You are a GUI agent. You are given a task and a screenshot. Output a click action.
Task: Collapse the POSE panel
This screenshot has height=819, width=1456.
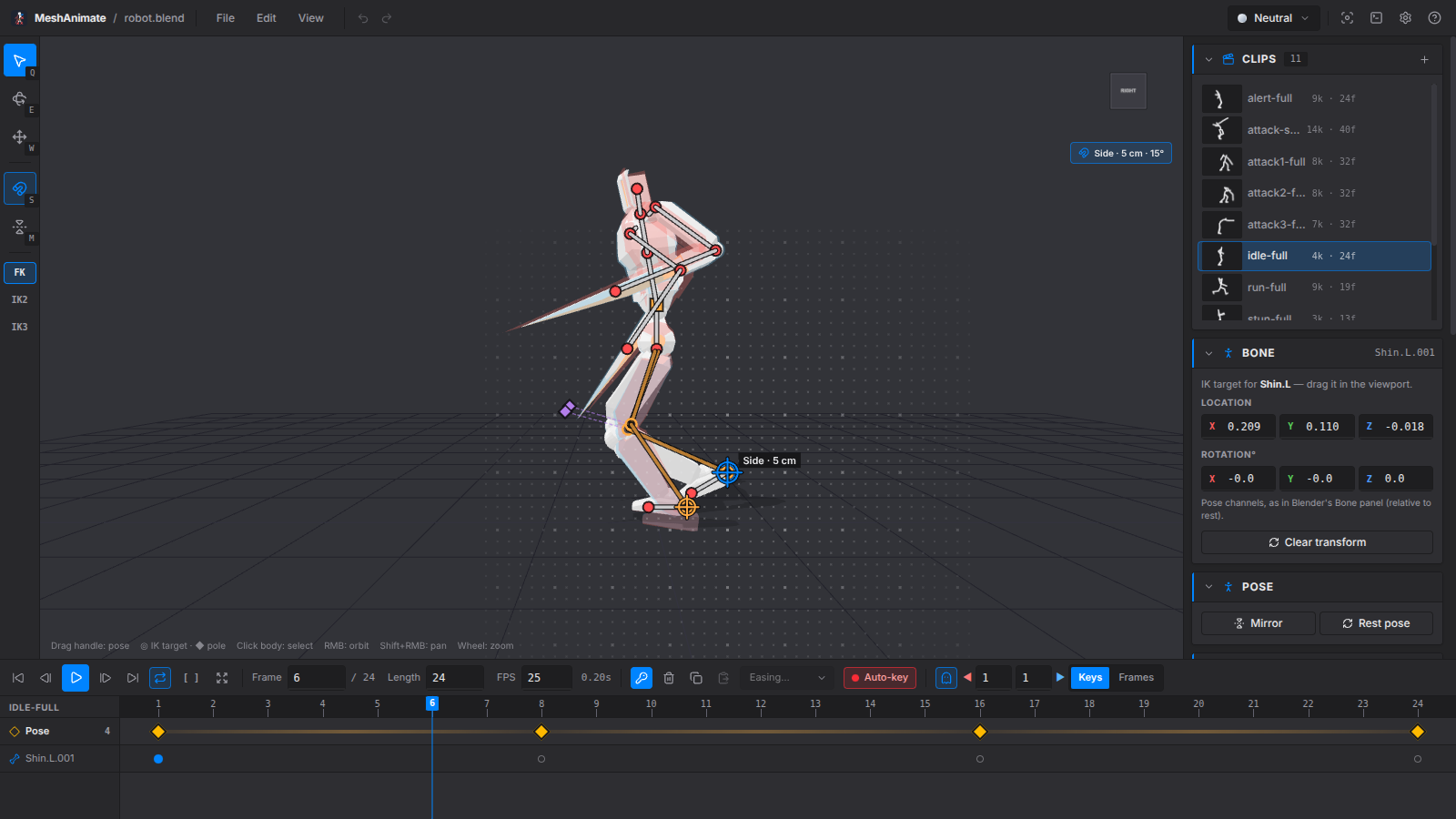[x=1208, y=587]
